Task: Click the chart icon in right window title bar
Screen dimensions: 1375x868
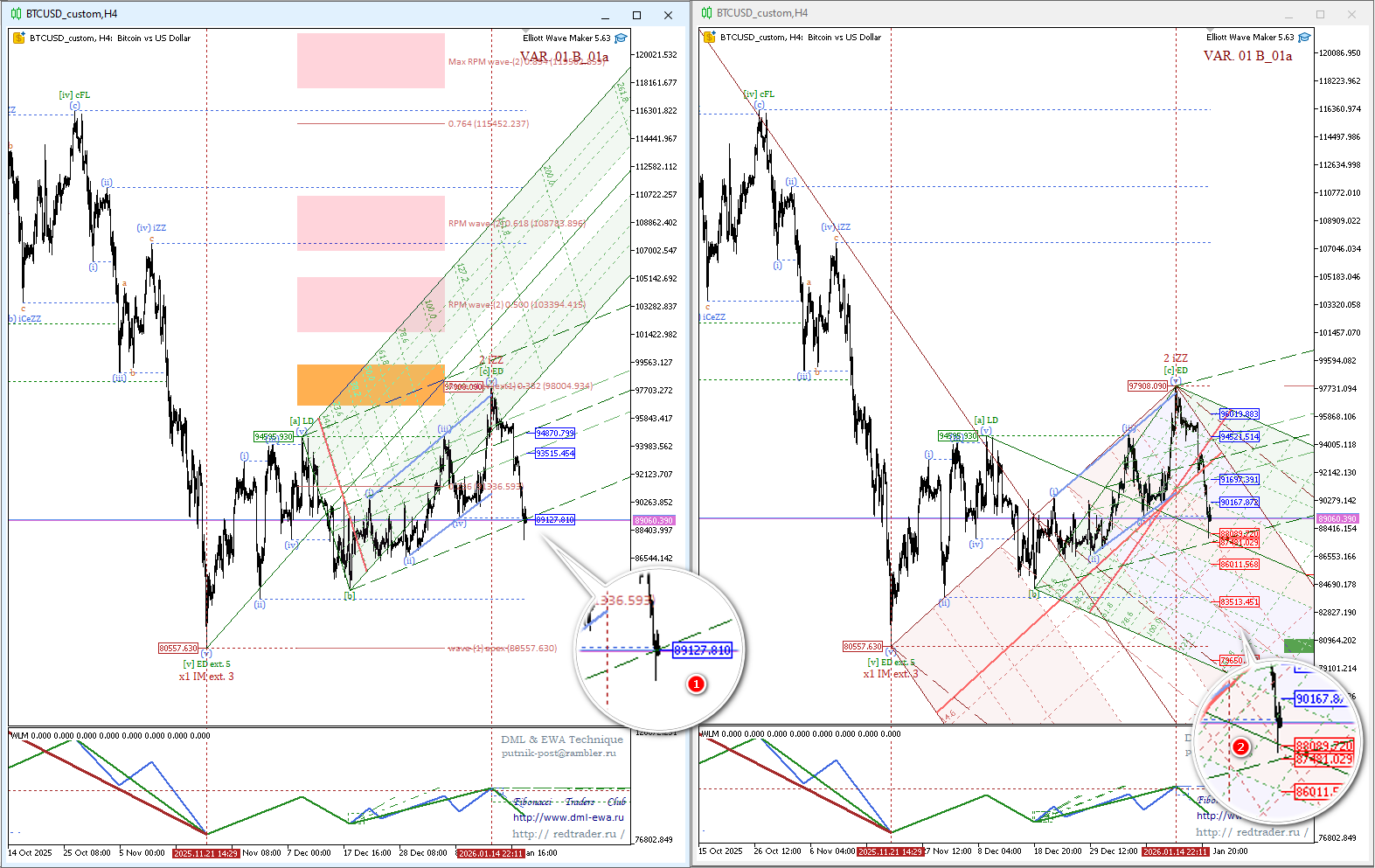Action: 706,13
